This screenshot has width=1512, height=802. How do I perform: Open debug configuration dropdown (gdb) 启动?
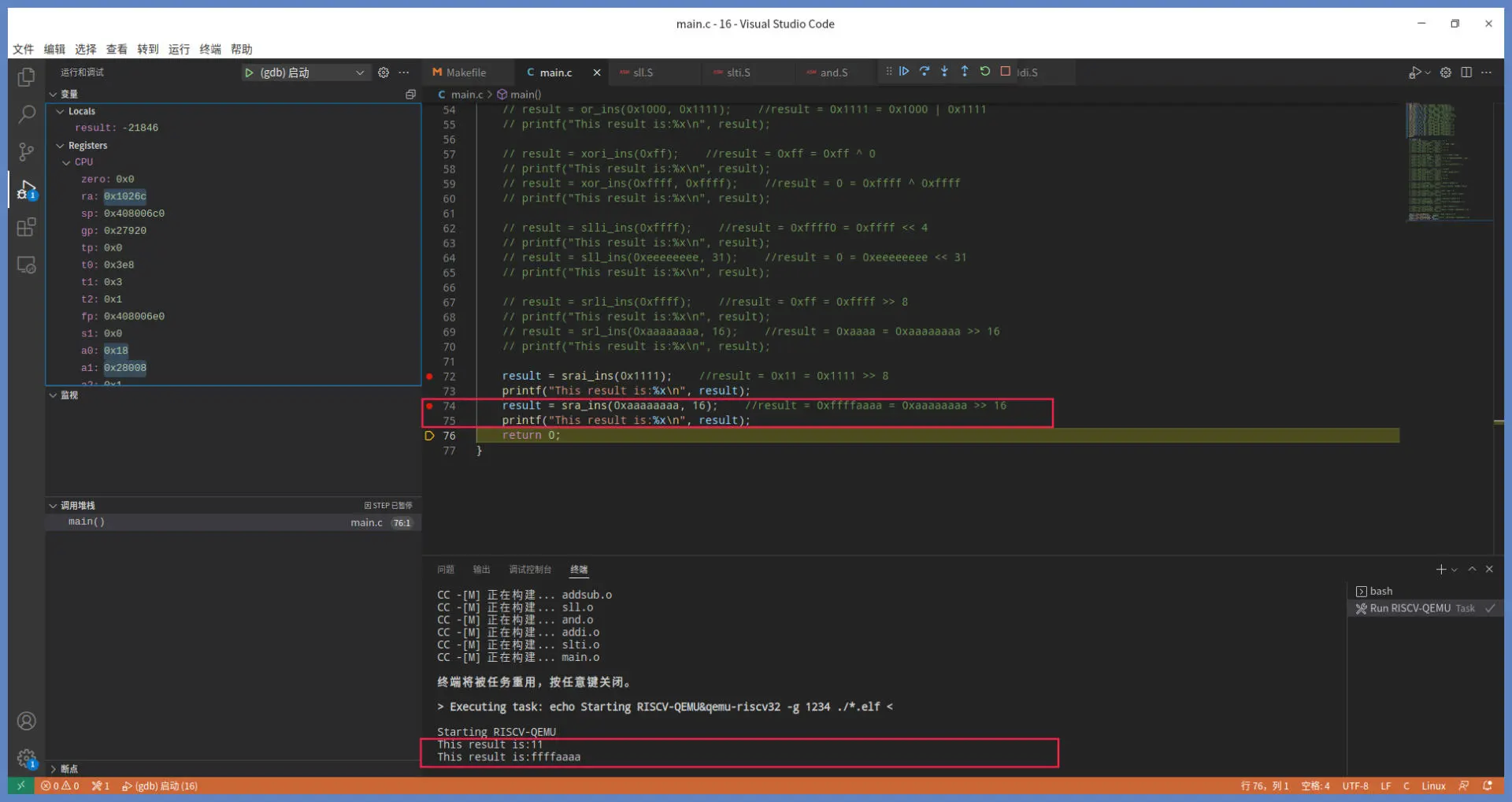(x=305, y=72)
